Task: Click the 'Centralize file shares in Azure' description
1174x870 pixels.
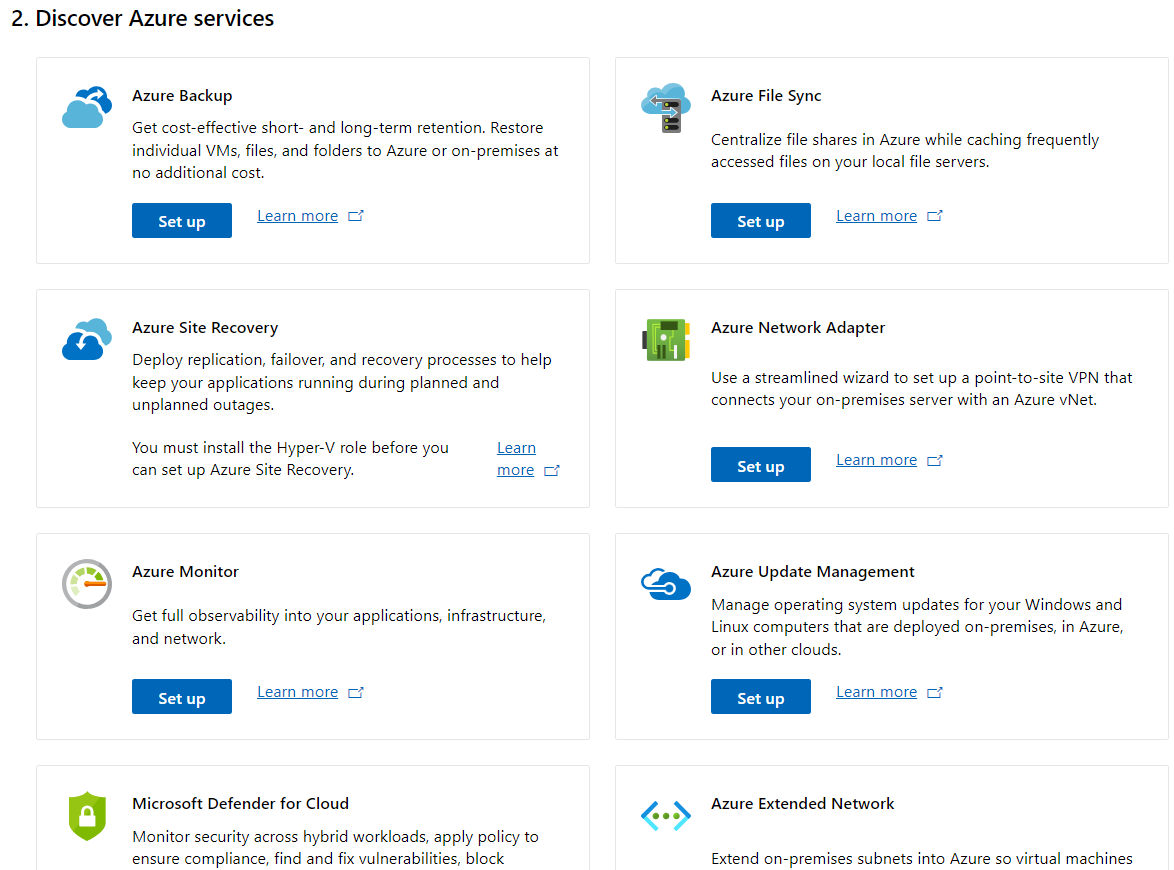Action: click(904, 150)
